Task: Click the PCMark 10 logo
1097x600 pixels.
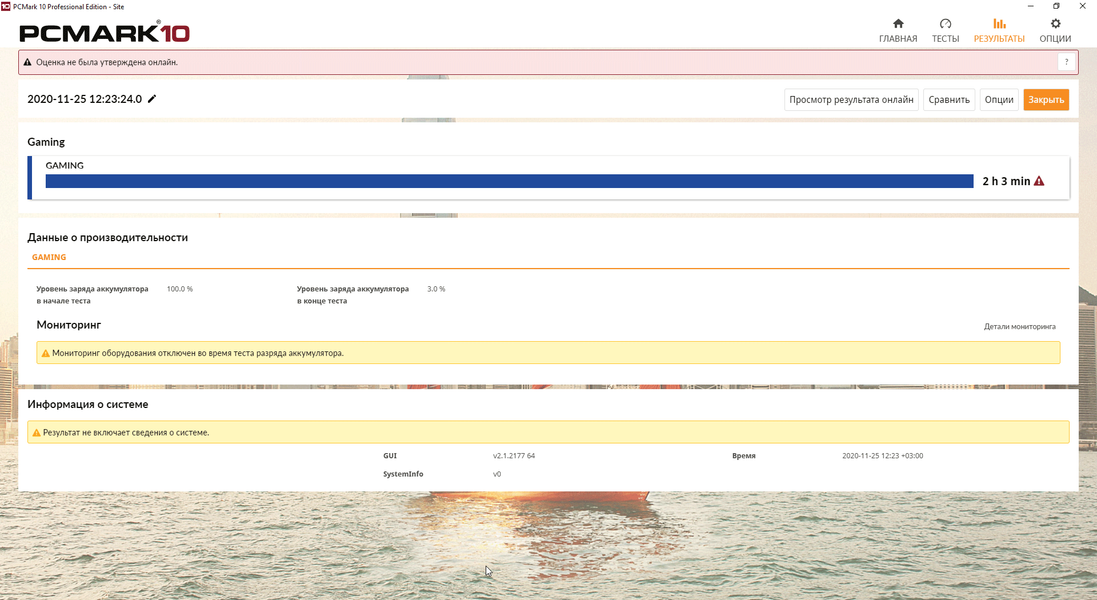Action: pos(104,32)
